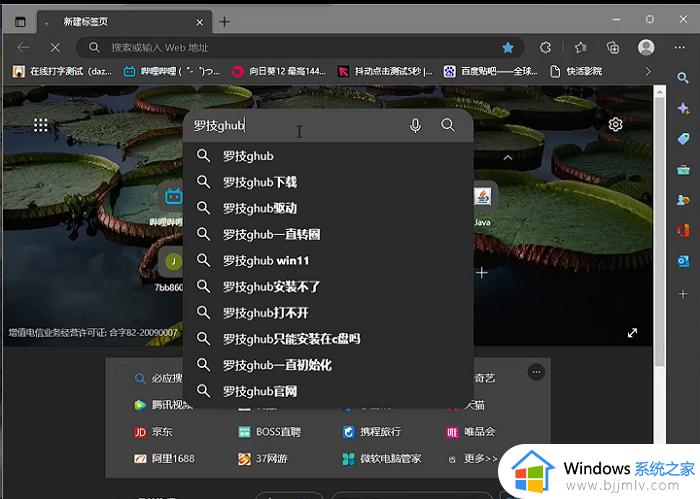Open the 唯品会 link
The height and width of the screenshot is (499, 700).
point(471,432)
